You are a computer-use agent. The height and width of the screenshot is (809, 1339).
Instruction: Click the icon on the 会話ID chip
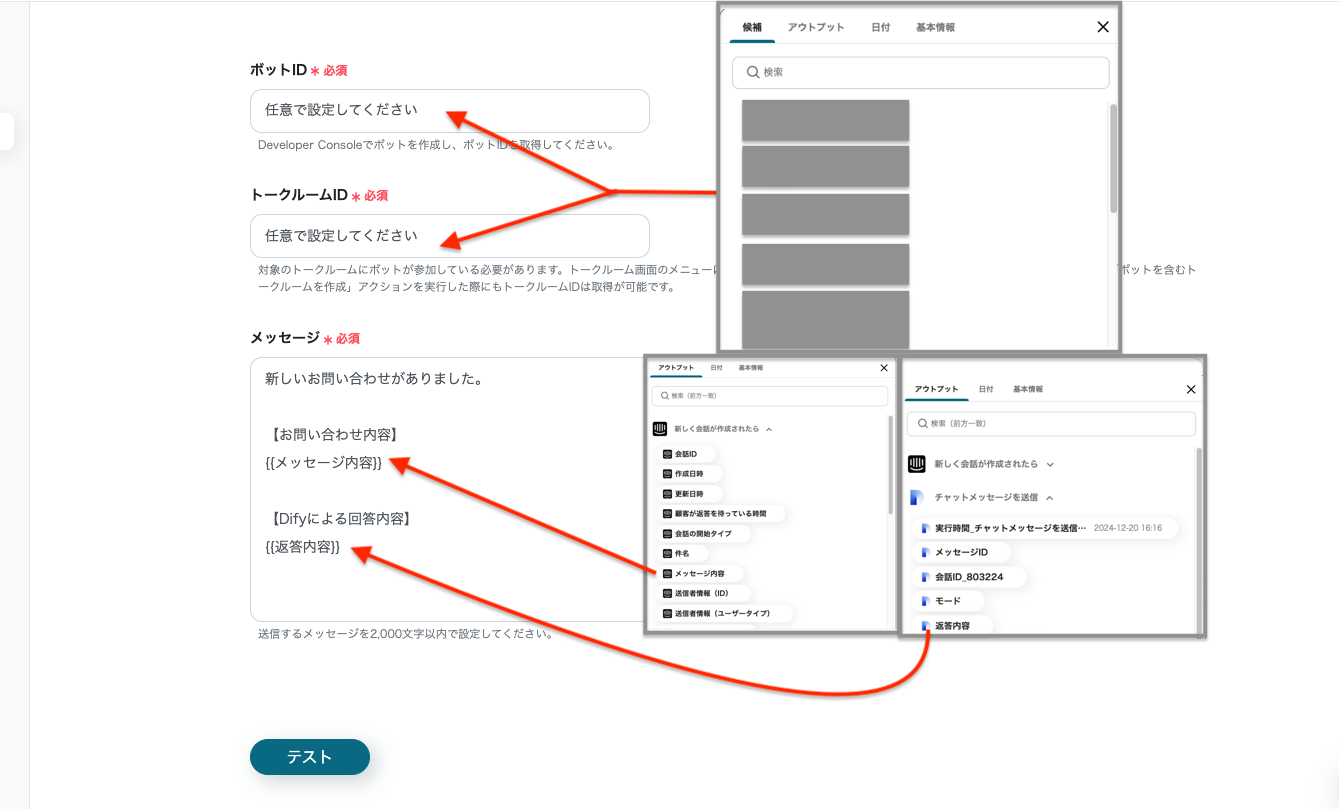pyautogui.click(x=667, y=454)
